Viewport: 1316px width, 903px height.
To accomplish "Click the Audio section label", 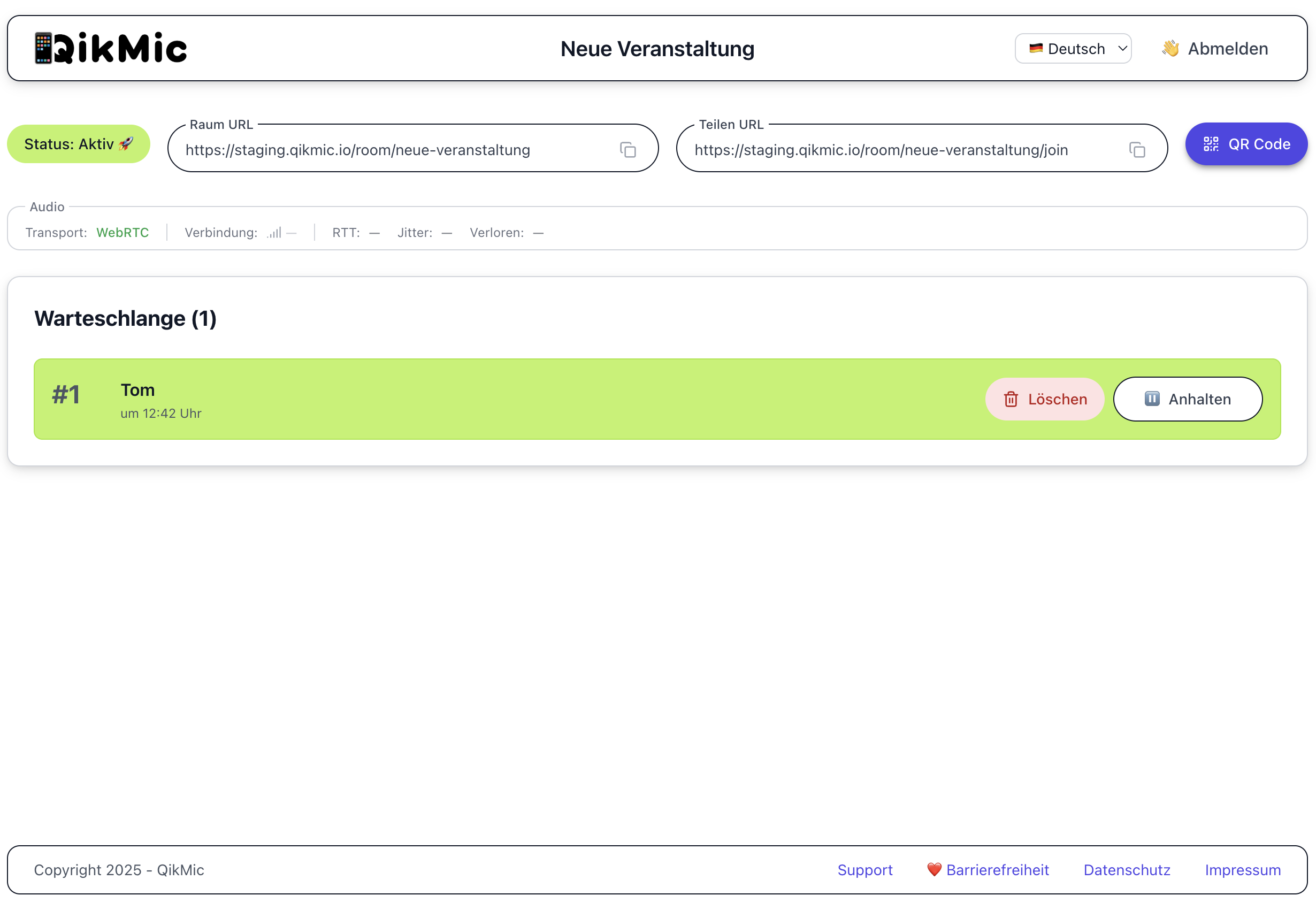I will click(x=47, y=206).
